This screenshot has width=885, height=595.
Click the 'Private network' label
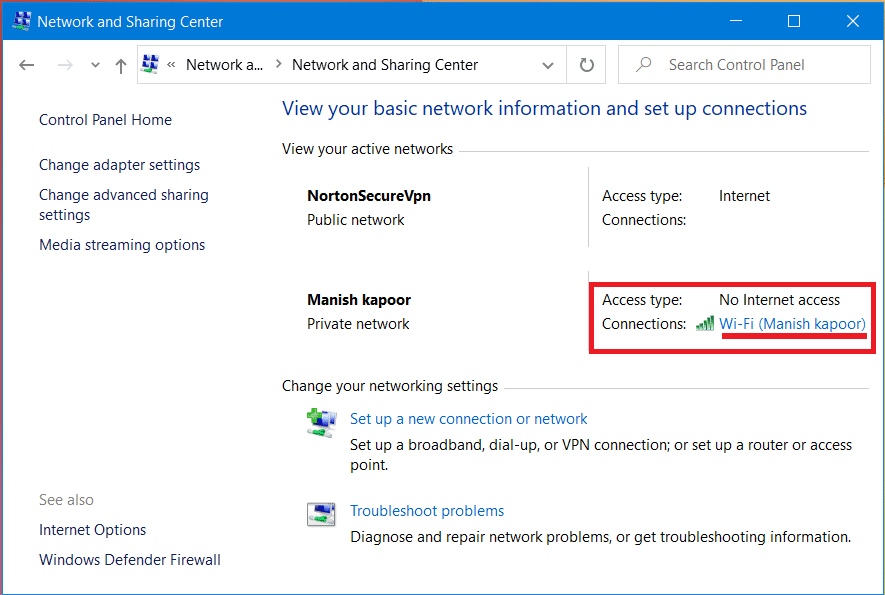click(358, 324)
